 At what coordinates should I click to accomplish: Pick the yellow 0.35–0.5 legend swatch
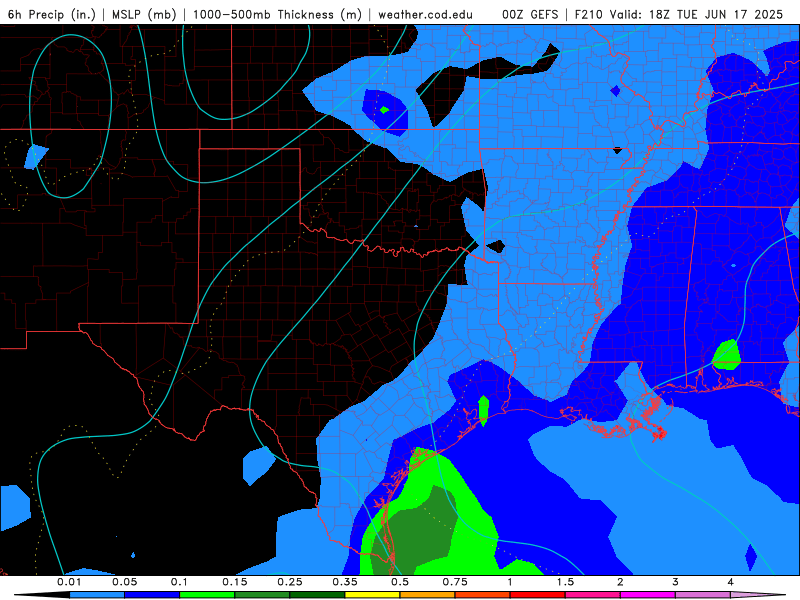372,595
